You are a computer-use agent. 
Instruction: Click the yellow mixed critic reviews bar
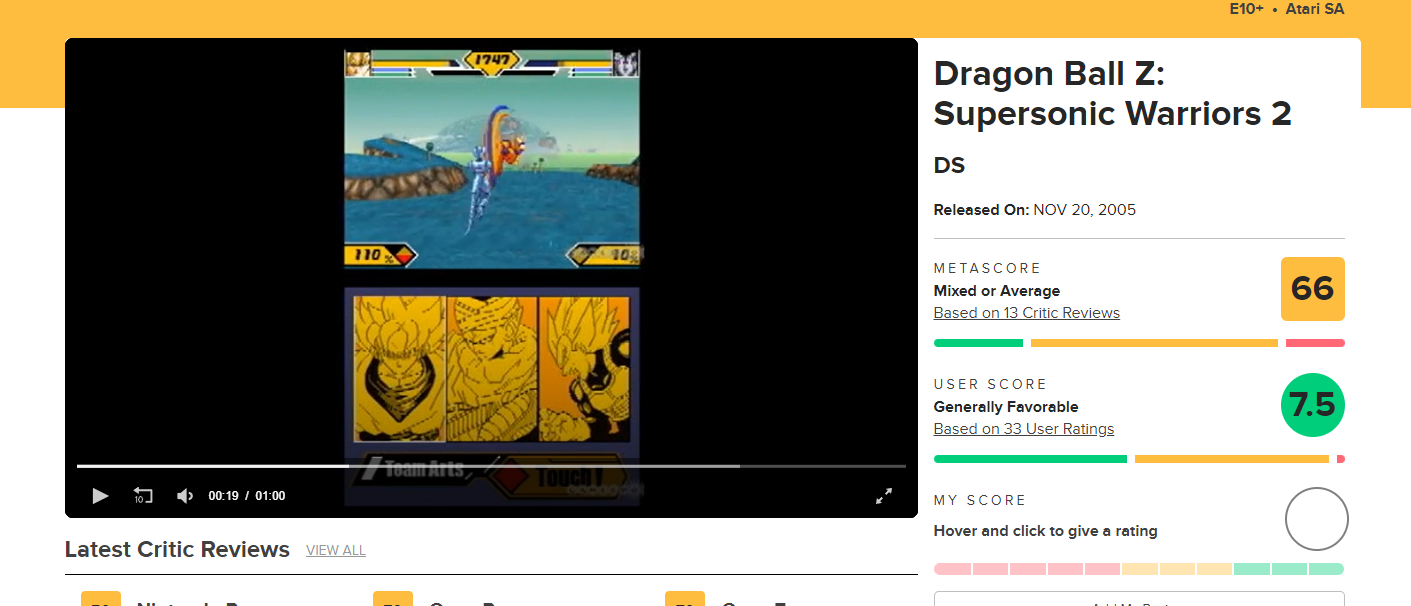coord(1154,343)
